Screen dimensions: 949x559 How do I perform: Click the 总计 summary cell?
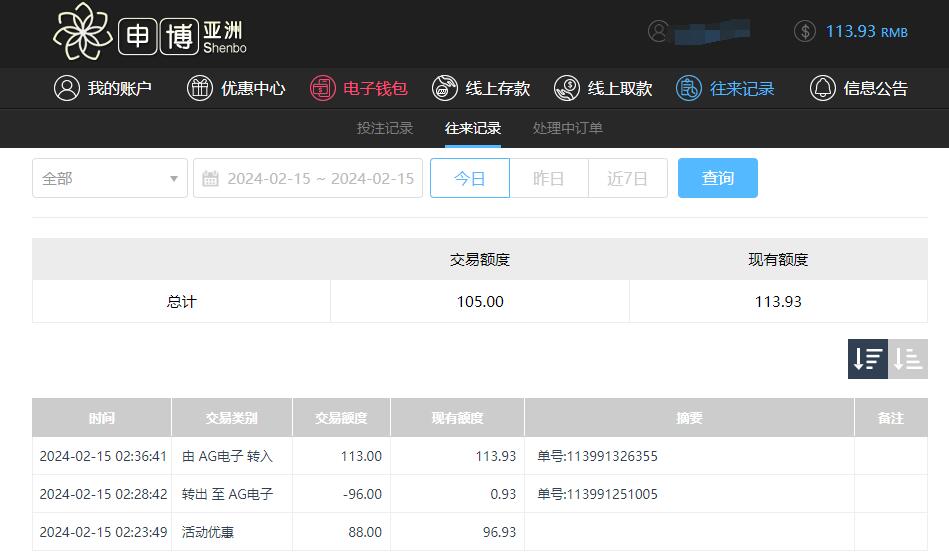pyautogui.click(x=182, y=301)
